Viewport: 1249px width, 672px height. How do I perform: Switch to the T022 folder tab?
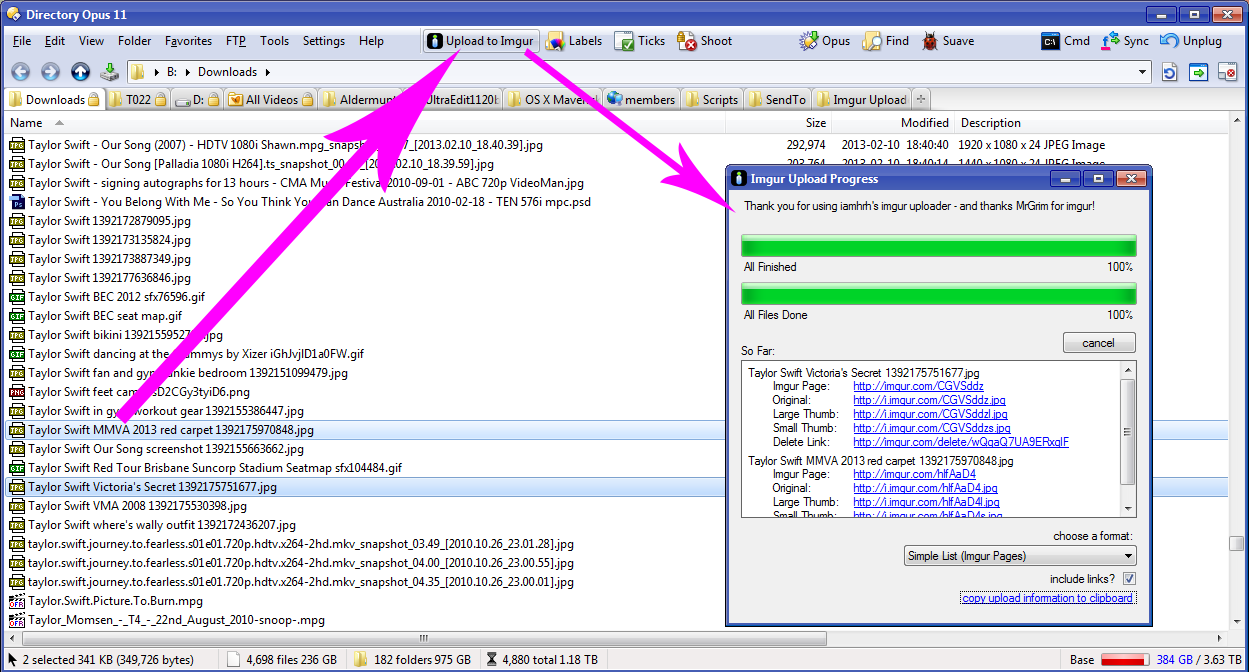[136, 99]
